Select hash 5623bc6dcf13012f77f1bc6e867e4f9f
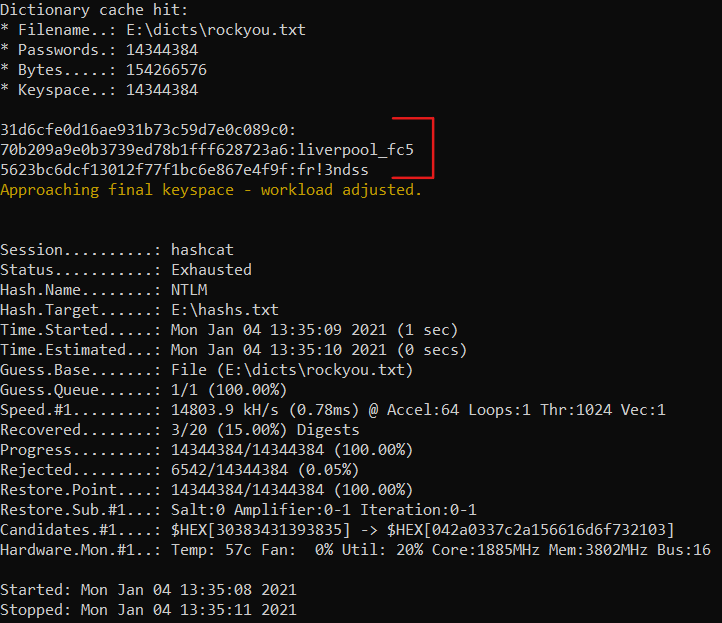This screenshot has width=722, height=623. (x=144, y=170)
